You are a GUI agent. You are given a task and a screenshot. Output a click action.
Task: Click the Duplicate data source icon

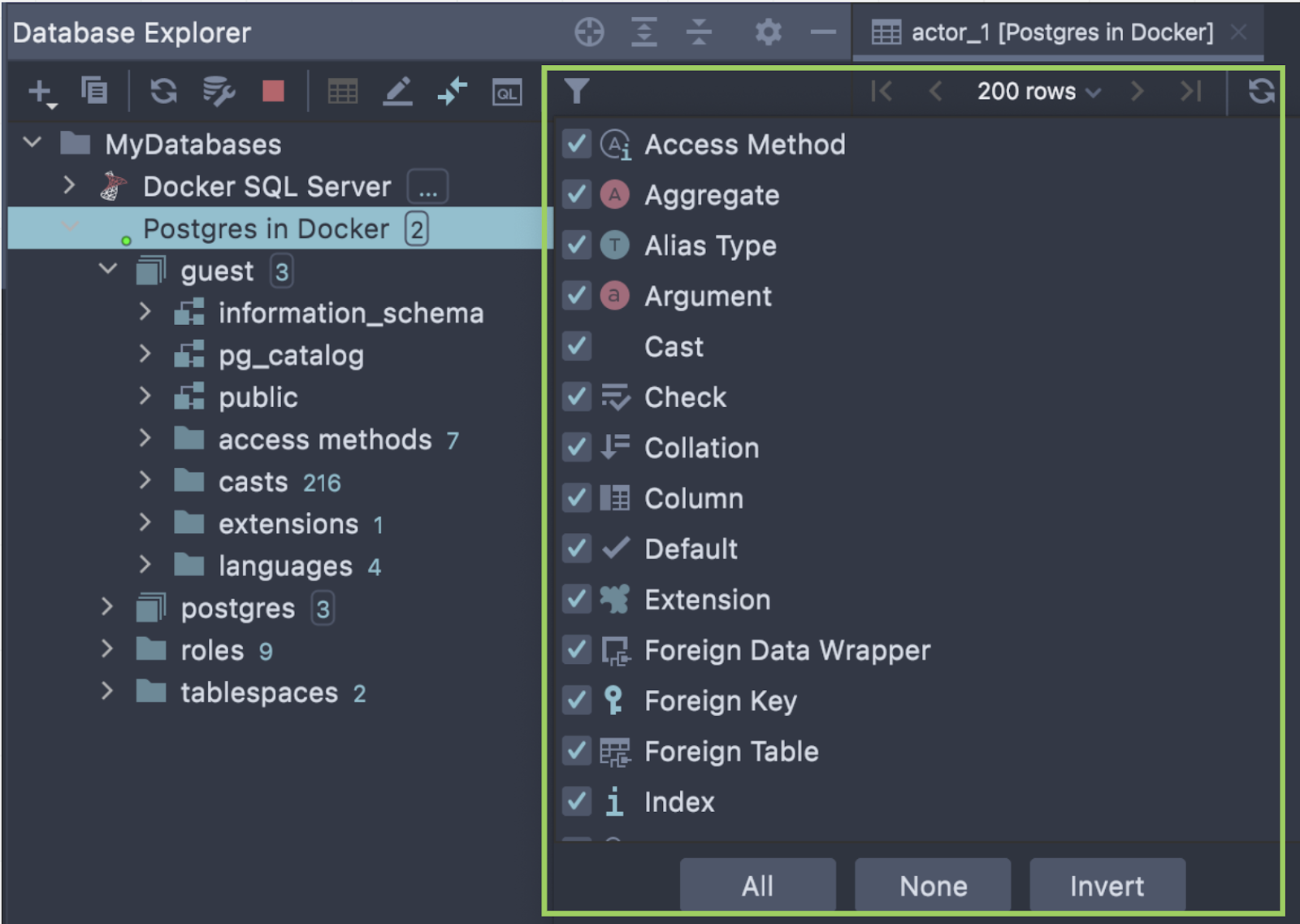94,90
